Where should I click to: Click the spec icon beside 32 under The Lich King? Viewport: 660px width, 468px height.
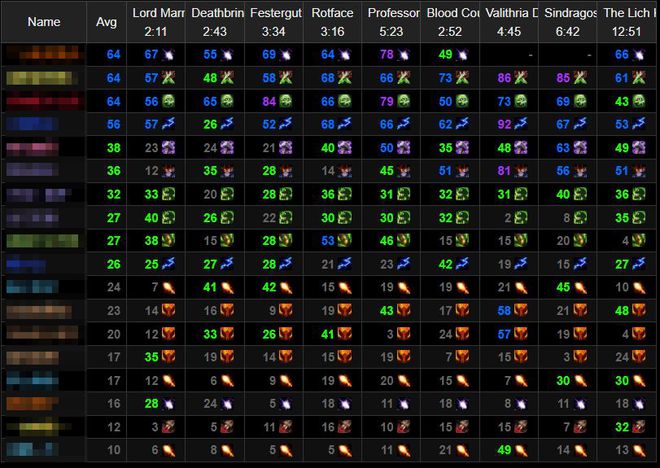coord(639,427)
